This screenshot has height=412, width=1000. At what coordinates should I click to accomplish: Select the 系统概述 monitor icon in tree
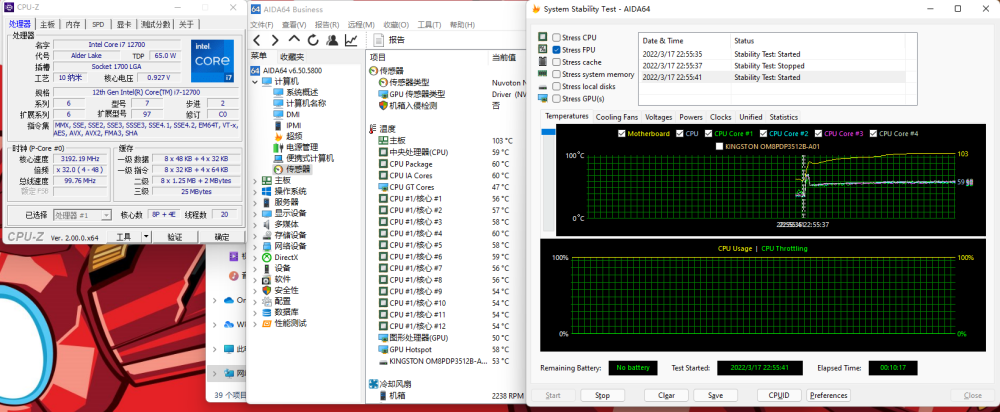tap(278, 92)
